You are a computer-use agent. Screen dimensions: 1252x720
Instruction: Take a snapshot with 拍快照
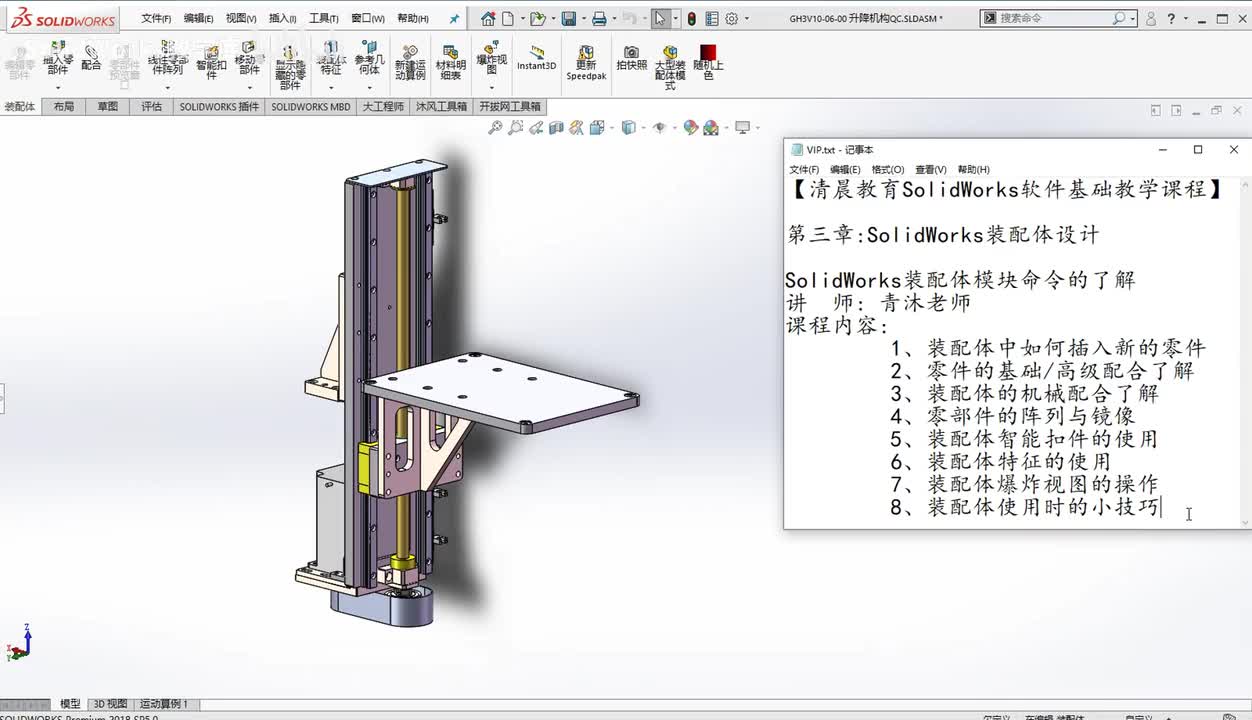[631, 58]
